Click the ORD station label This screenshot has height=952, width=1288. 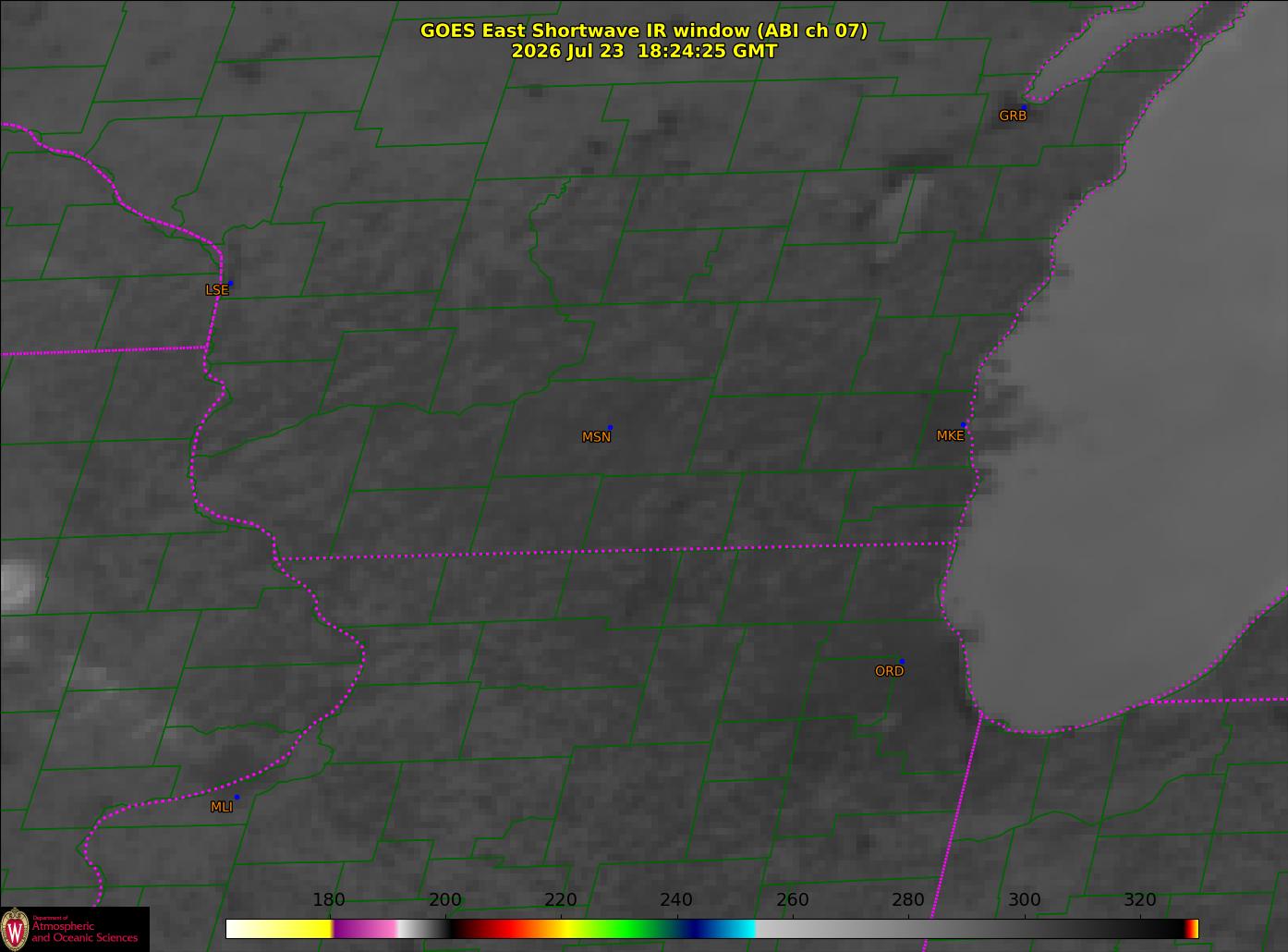889,671
